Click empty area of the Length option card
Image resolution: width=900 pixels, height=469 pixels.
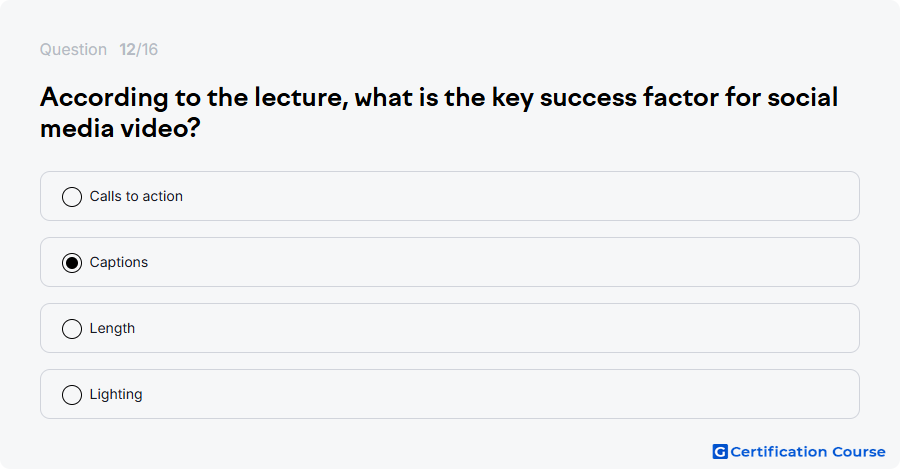[517, 328]
